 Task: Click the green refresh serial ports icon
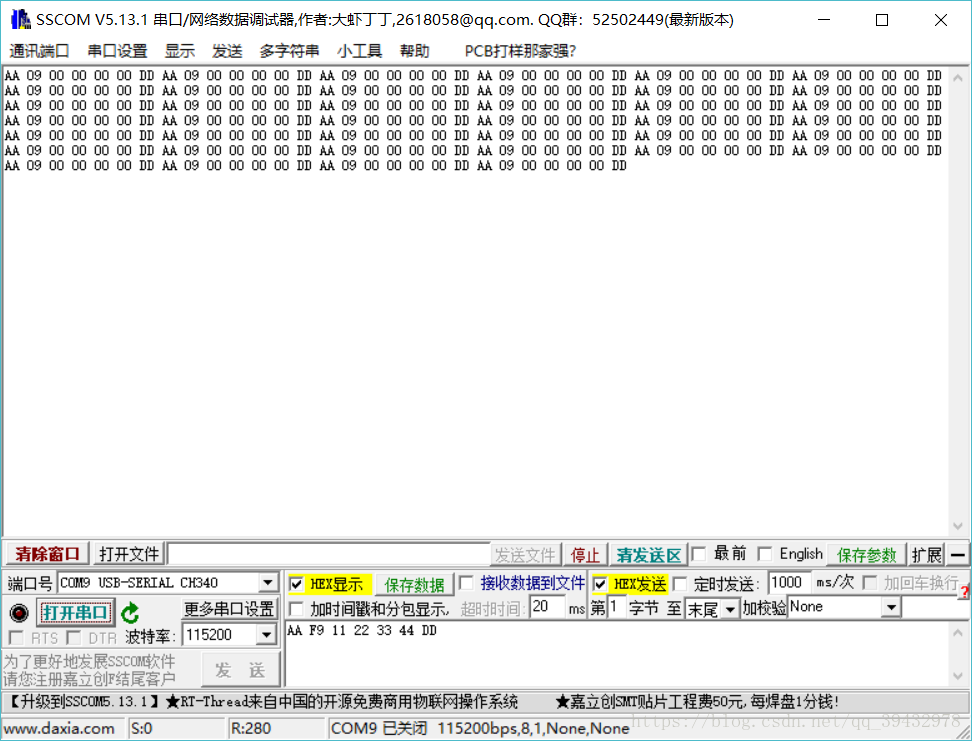click(132, 614)
